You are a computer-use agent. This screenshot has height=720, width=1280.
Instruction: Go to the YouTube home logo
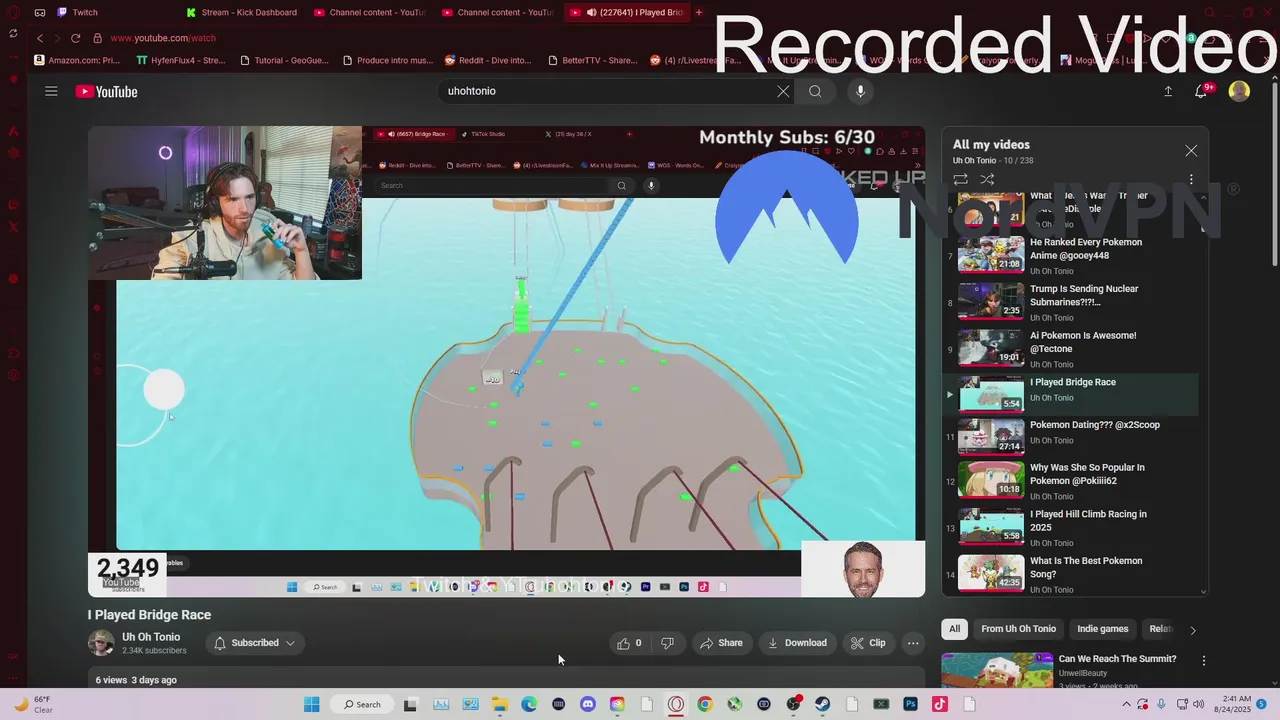pyautogui.click(x=106, y=91)
